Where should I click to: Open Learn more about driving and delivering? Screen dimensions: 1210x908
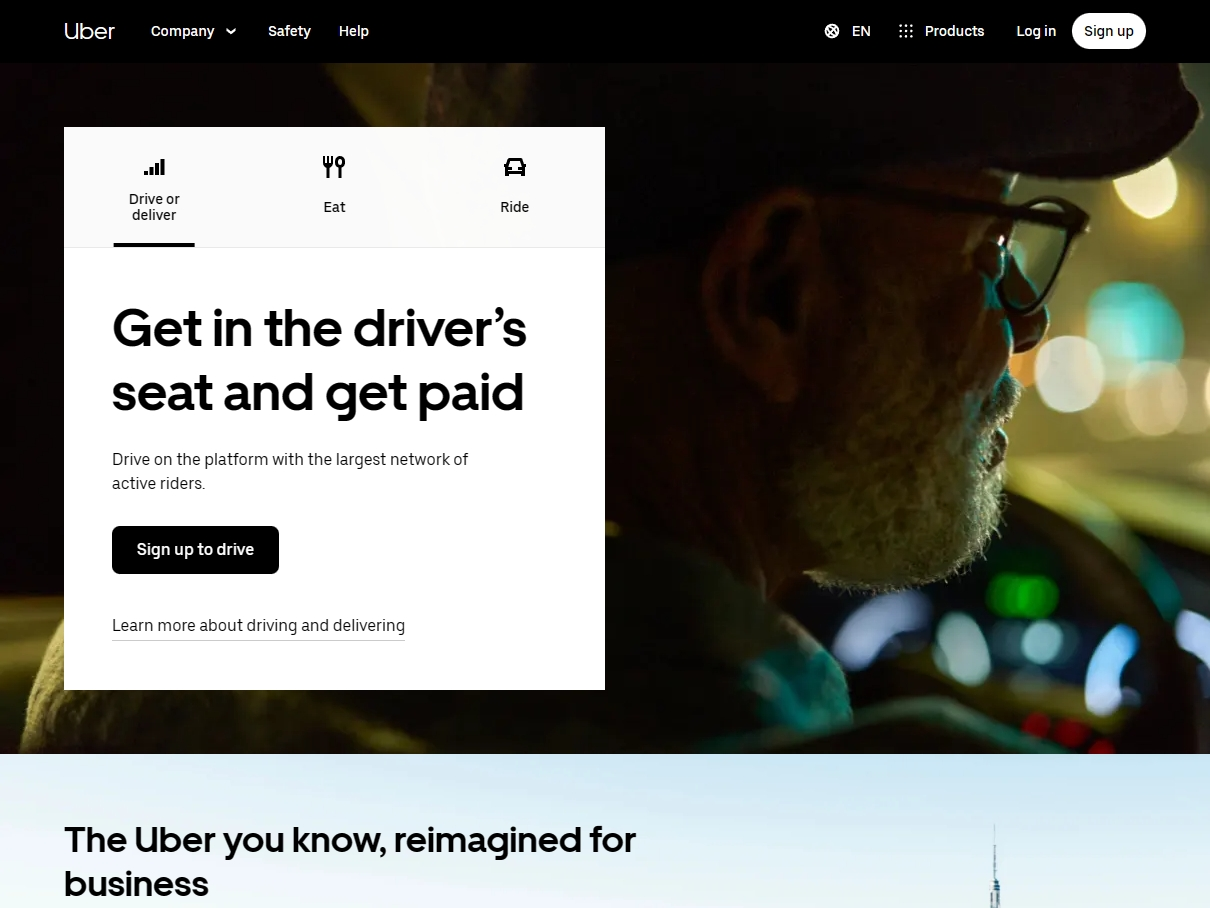tap(258, 626)
